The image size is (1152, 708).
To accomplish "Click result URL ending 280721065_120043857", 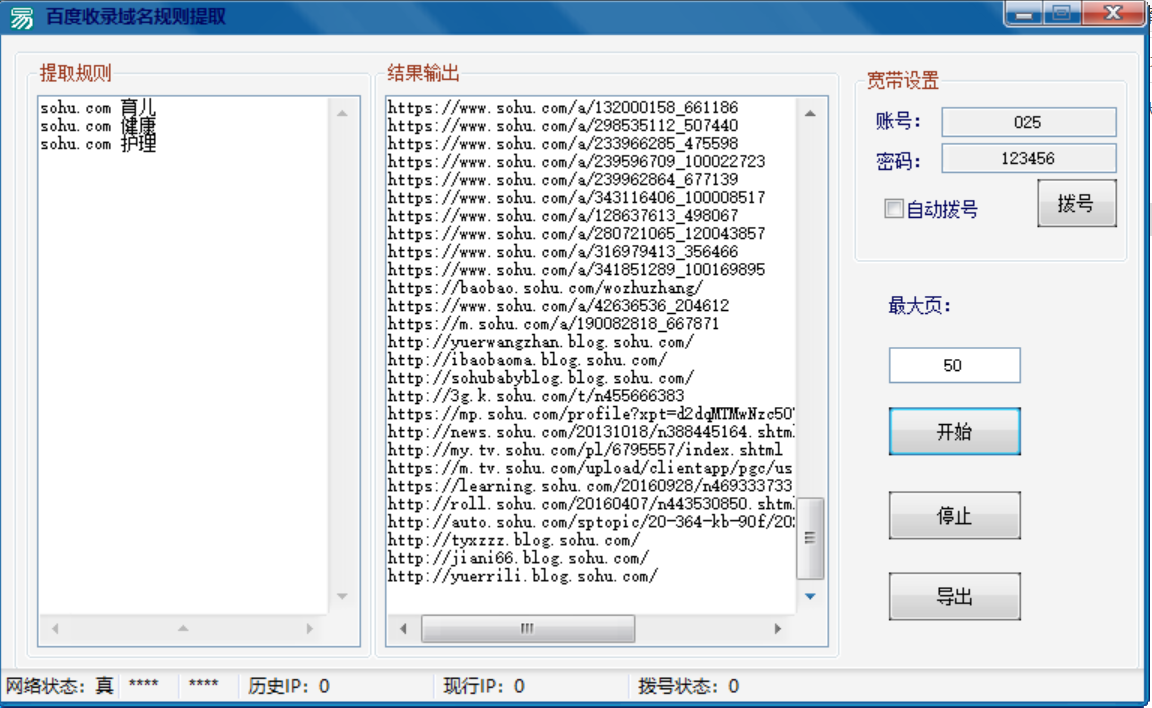I will [577, 234].
